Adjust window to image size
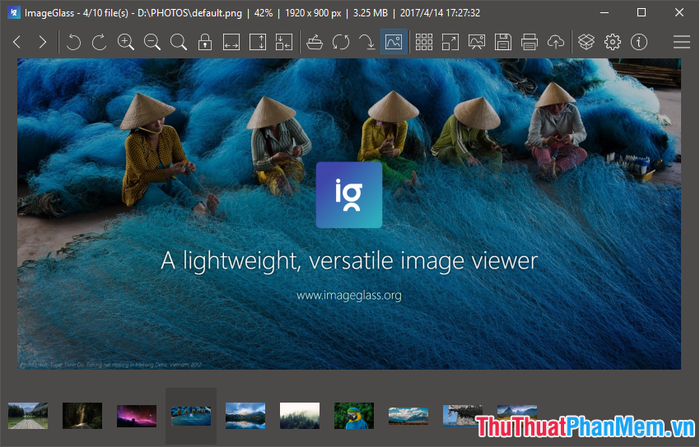The width and height of the screenshot is (700, 447). [284, 42]
